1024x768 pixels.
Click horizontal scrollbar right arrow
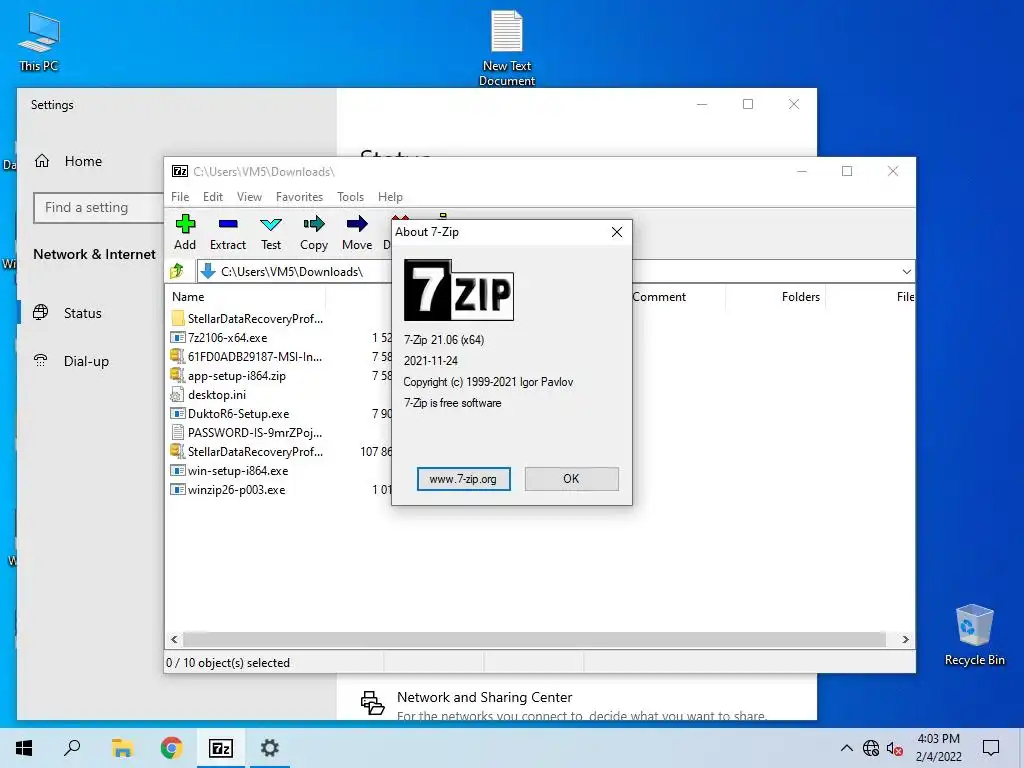pyautogui.click(x=905, y=639)
